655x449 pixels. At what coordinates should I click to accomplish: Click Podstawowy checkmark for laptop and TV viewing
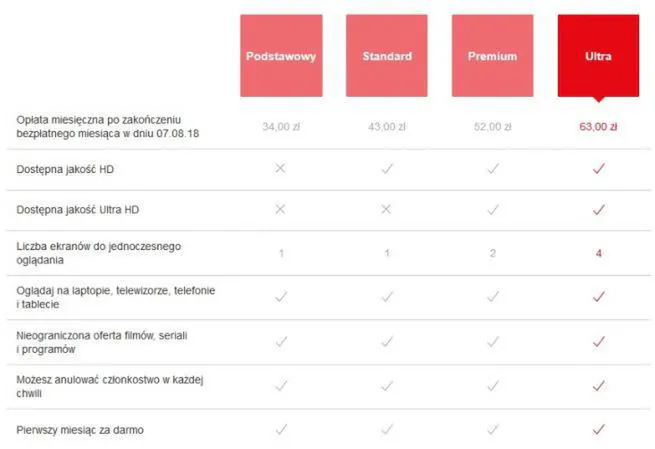pos(281,296)
